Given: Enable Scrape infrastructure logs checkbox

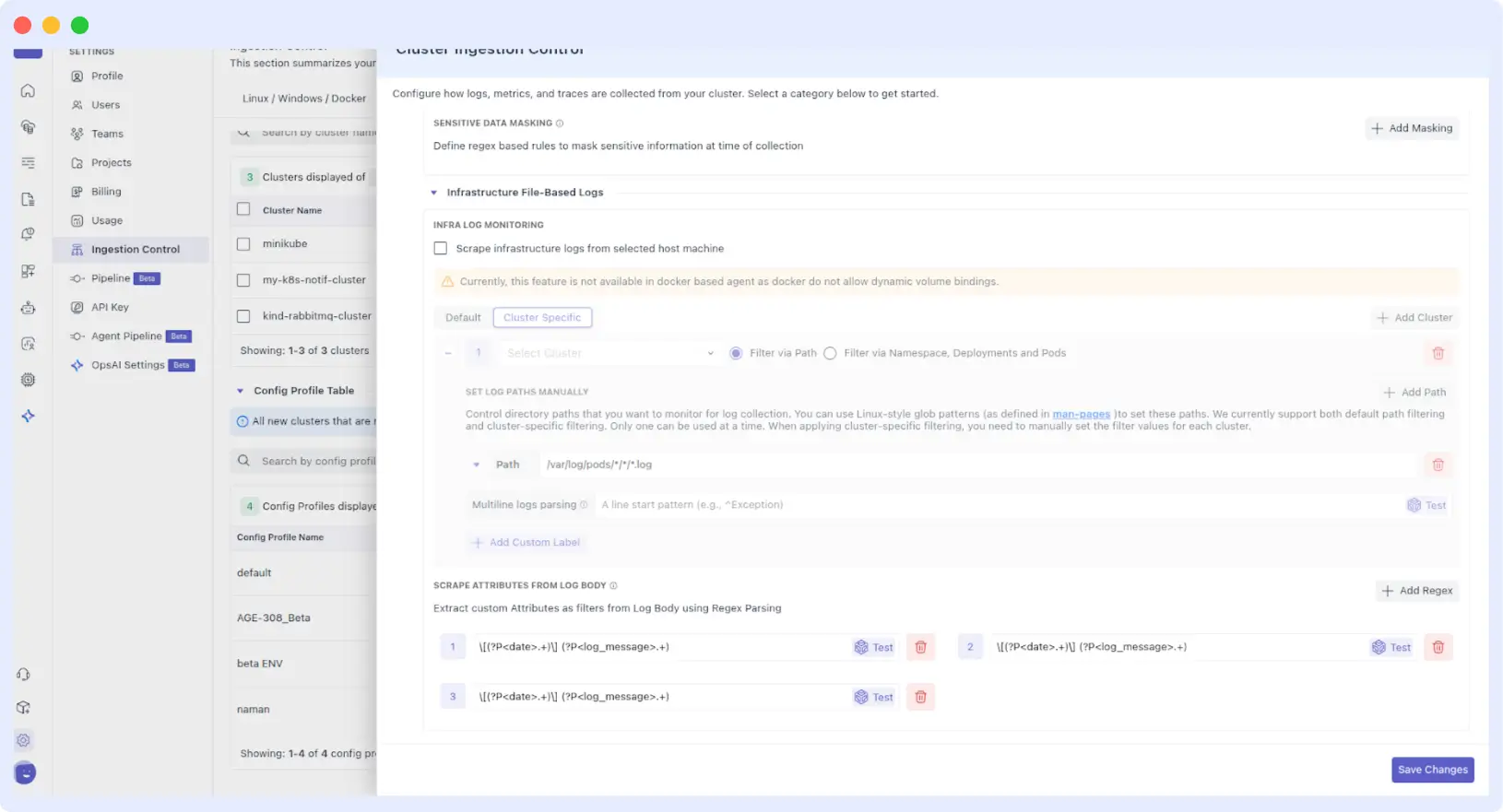Looking at the screenshot, I should click(441, 249).
